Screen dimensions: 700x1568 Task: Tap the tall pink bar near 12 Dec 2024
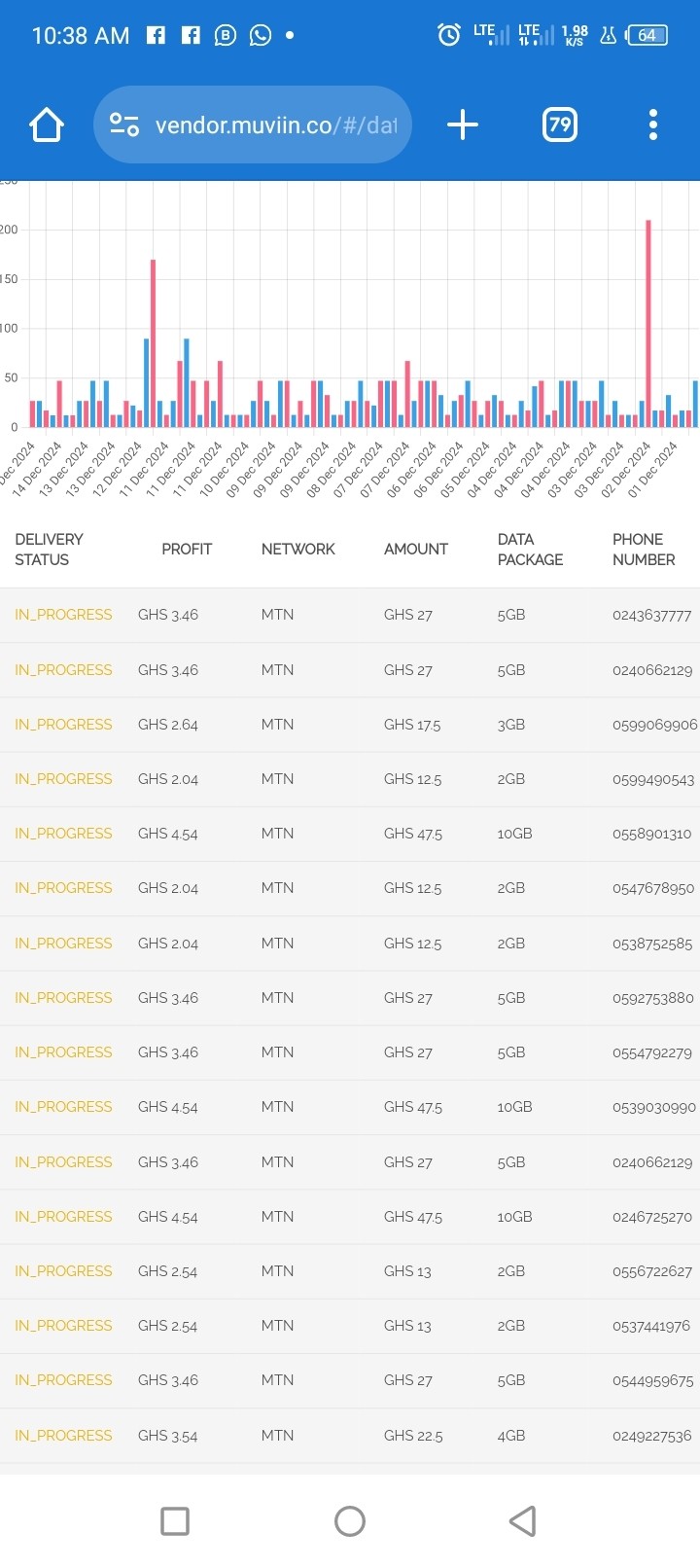(x=153, y=343)
